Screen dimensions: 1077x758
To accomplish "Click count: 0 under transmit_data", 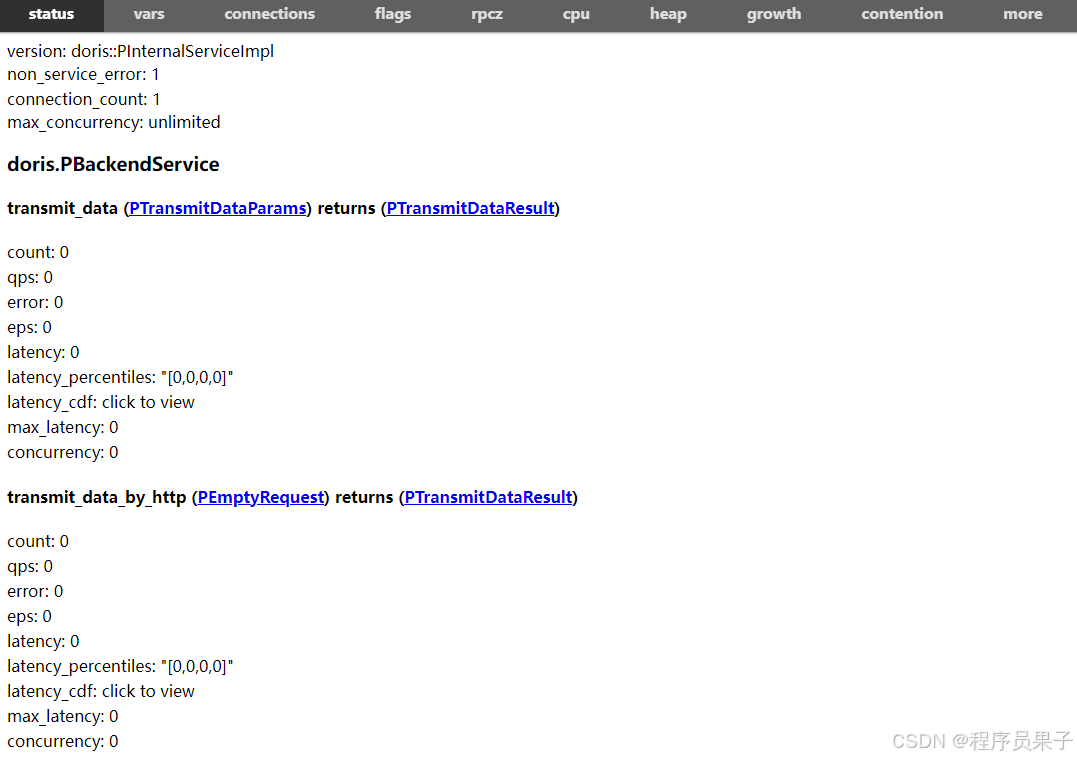I will coord(38,253).
